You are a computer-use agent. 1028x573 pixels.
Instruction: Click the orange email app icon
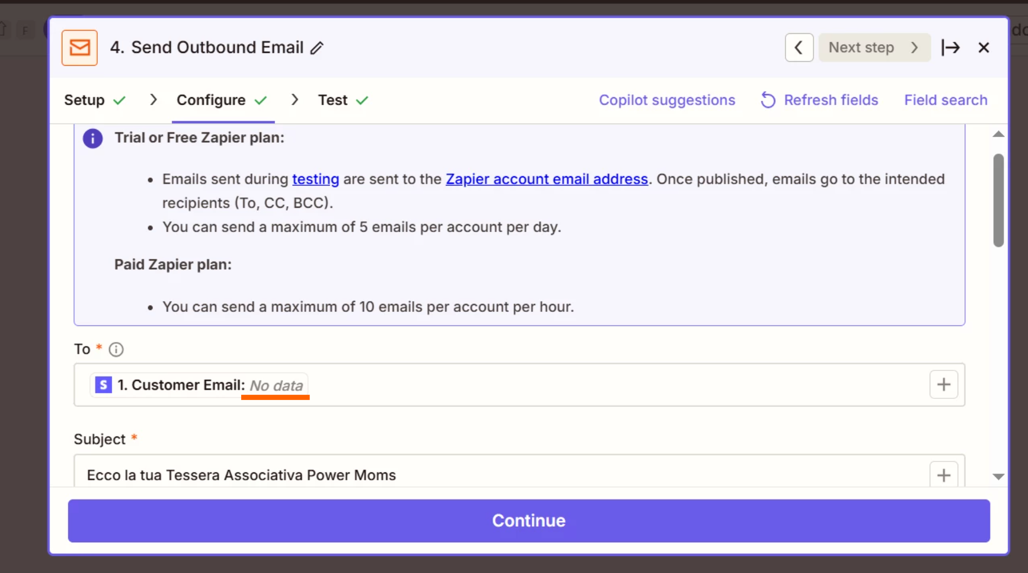click(x=79, y=48)
